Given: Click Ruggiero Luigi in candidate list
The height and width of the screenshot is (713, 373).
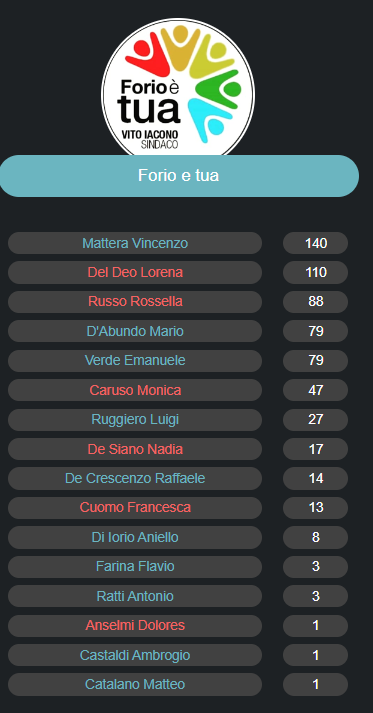Looking at the screenshot, I should point(135,420).
